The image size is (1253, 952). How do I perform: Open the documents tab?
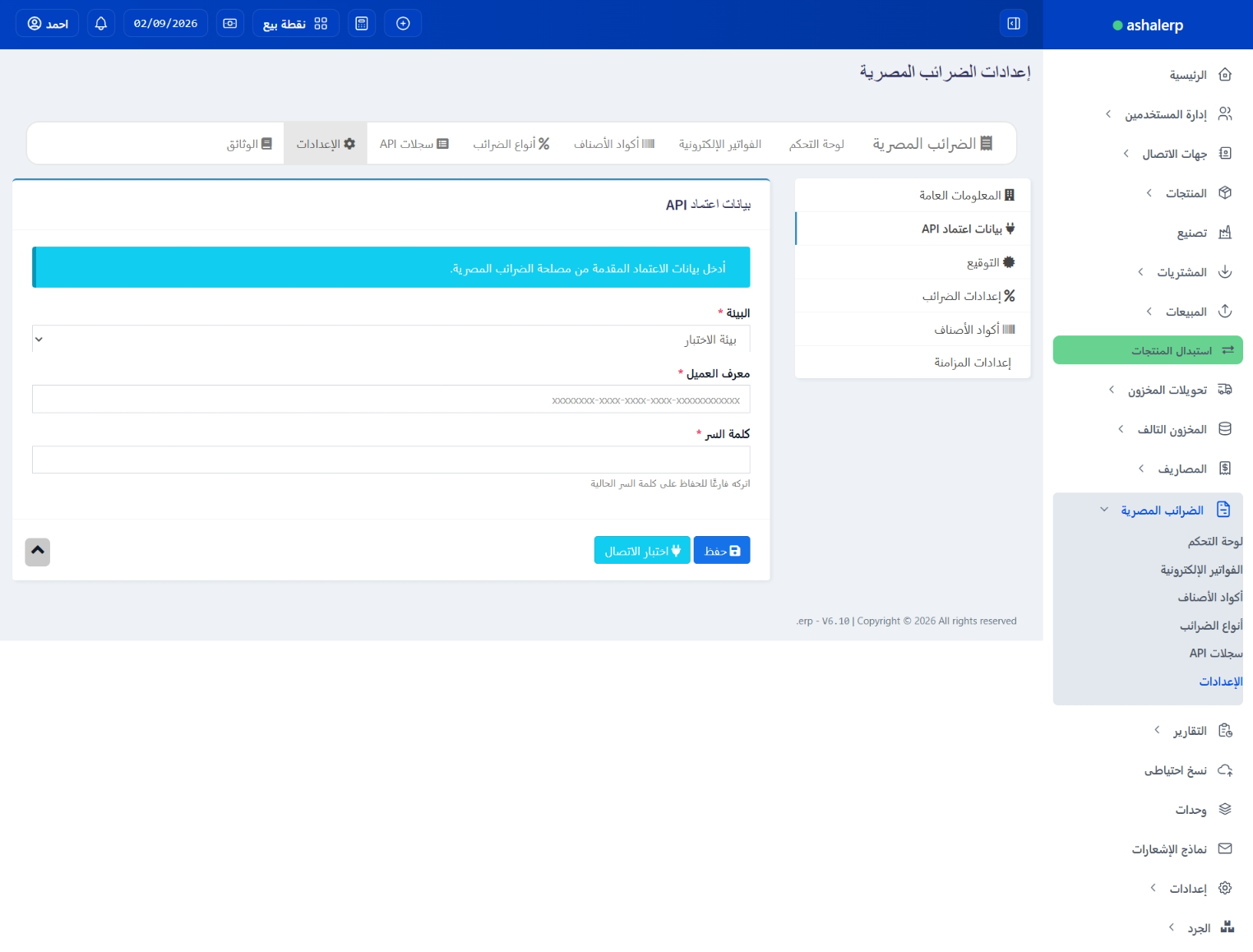coord(249,144)
